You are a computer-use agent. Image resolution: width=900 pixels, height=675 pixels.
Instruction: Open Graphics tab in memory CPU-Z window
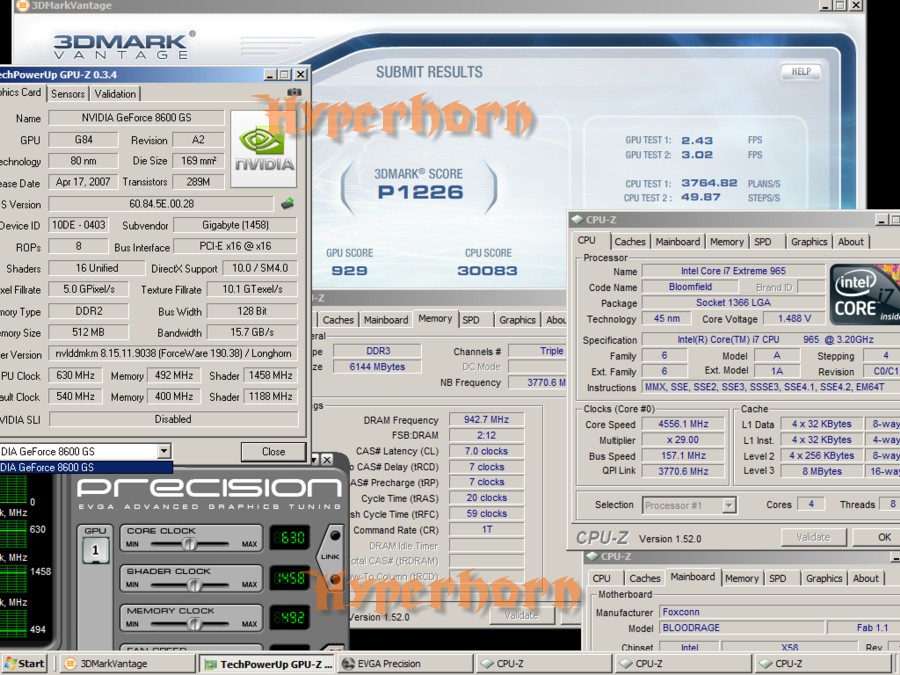[x=517, y=320]
